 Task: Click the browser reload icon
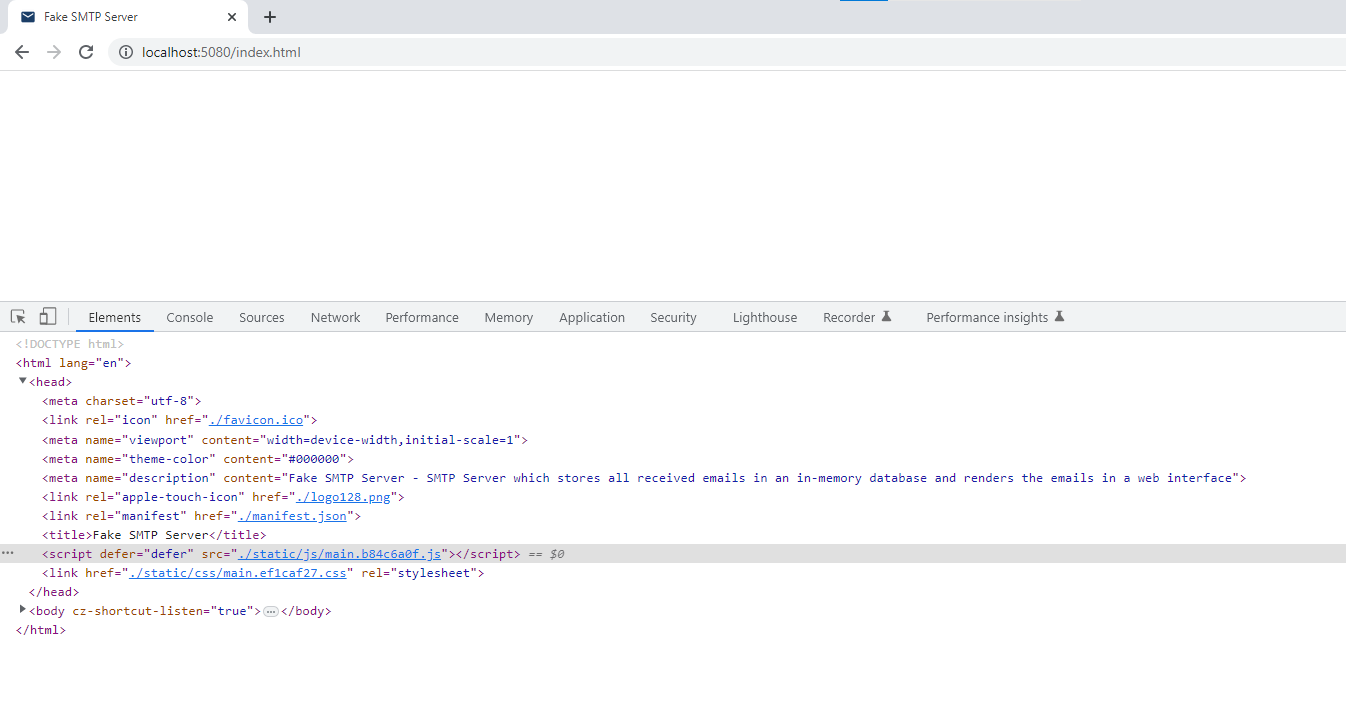point(85,51)
